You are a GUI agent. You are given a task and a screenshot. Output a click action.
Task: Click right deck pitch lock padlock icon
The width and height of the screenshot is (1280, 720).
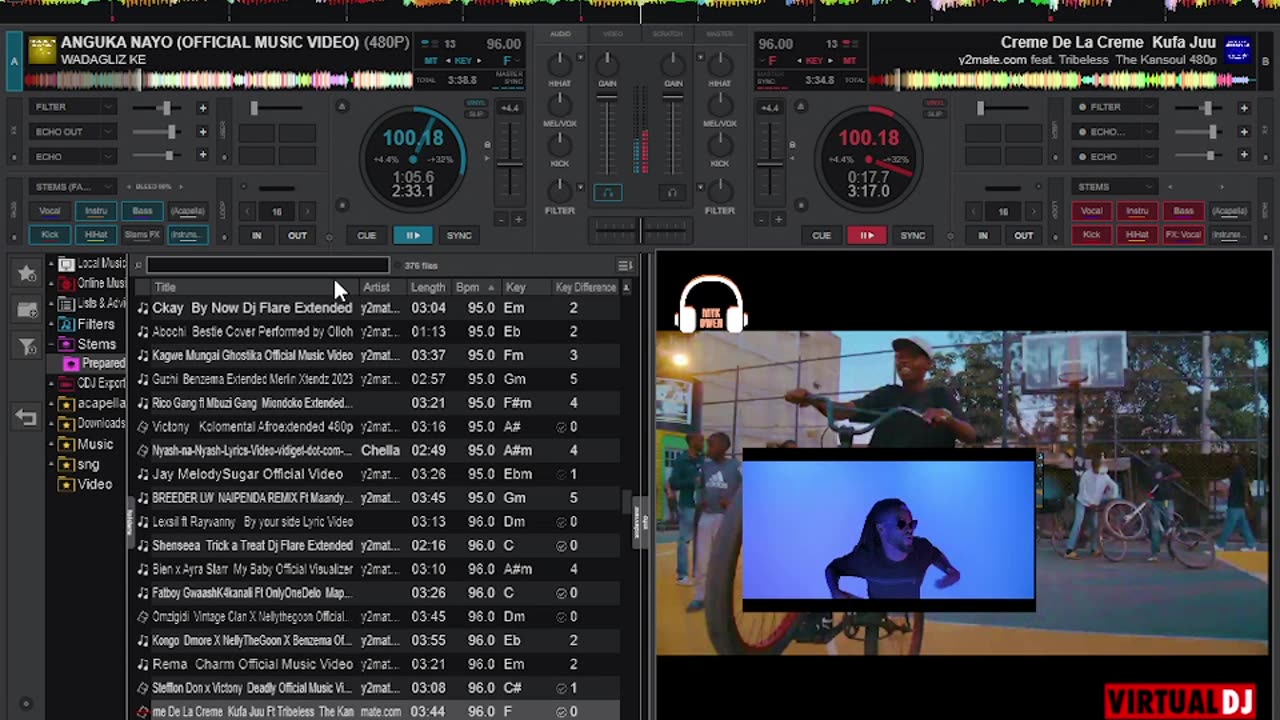791,146
